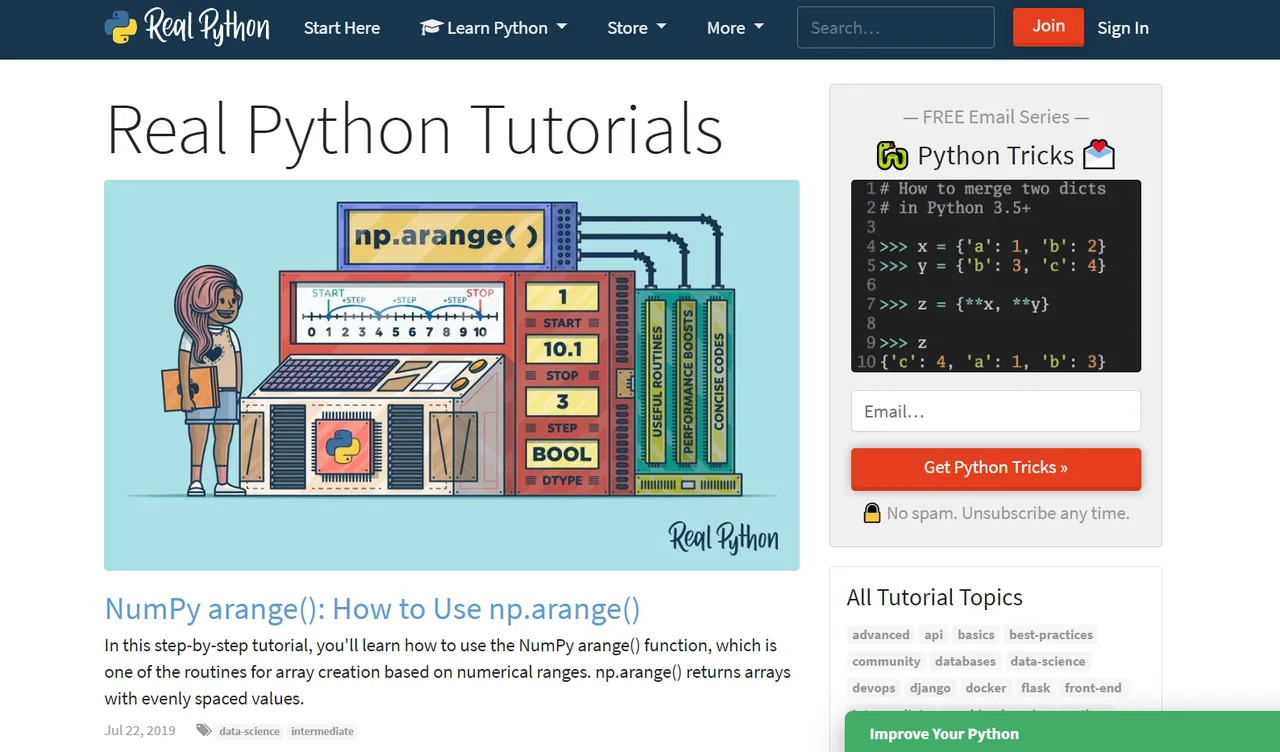Focus the Search input field
This screenshot has height=752, width=1280.
(x=896, y=28)
